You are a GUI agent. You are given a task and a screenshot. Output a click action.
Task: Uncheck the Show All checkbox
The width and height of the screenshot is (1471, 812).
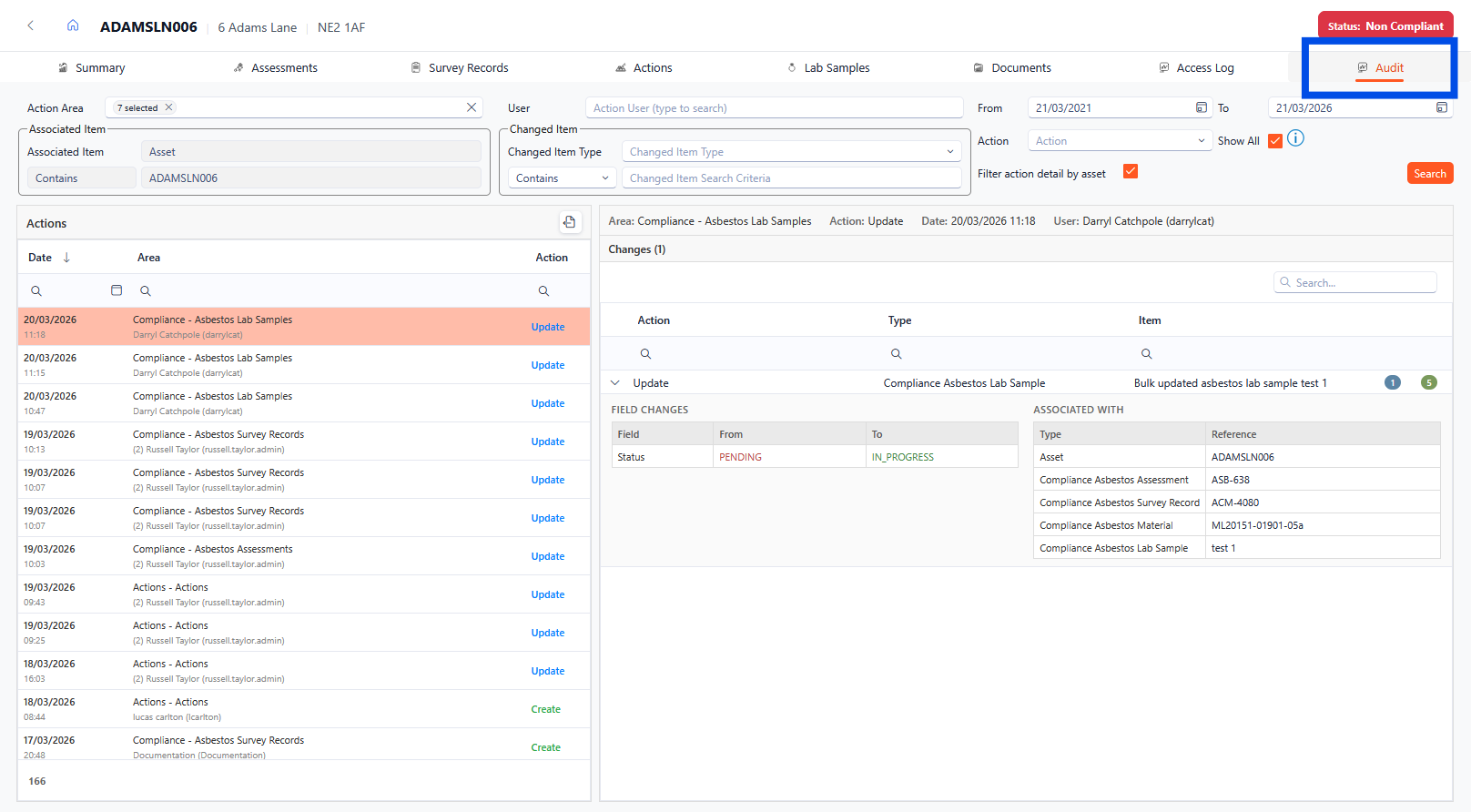[1274, 141]
